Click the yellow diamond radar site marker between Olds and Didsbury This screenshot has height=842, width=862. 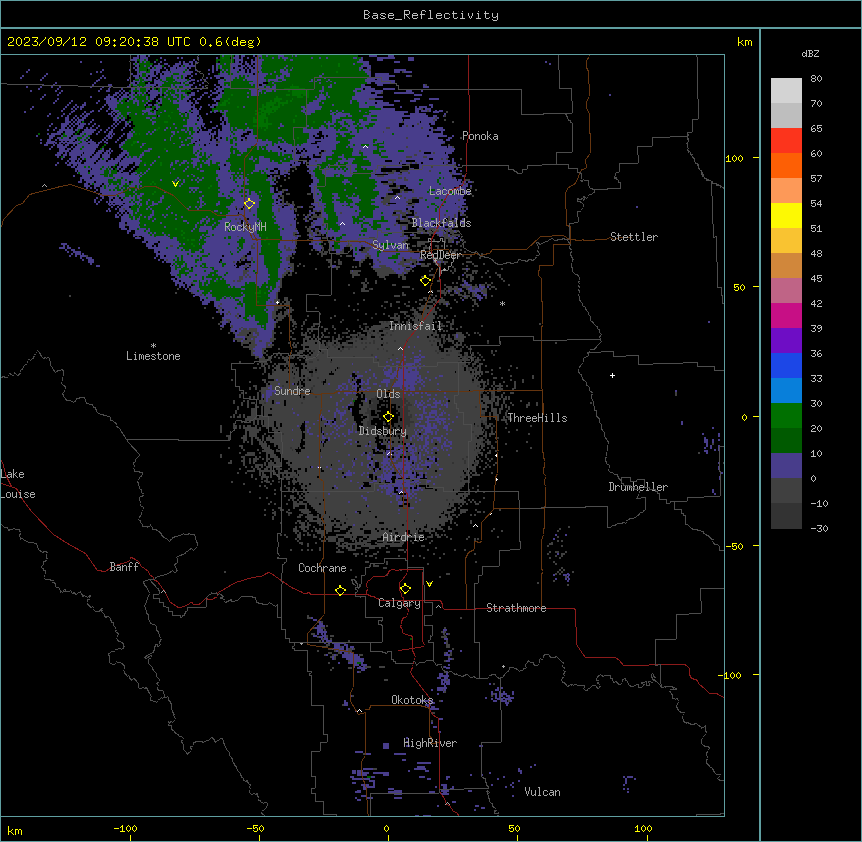388,417
